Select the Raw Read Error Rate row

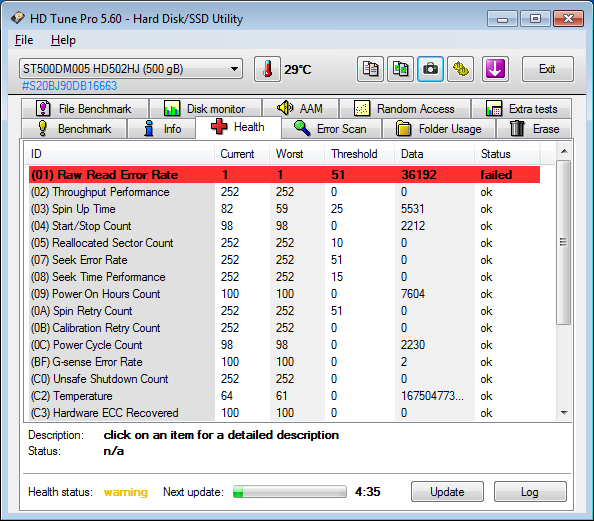284,175
